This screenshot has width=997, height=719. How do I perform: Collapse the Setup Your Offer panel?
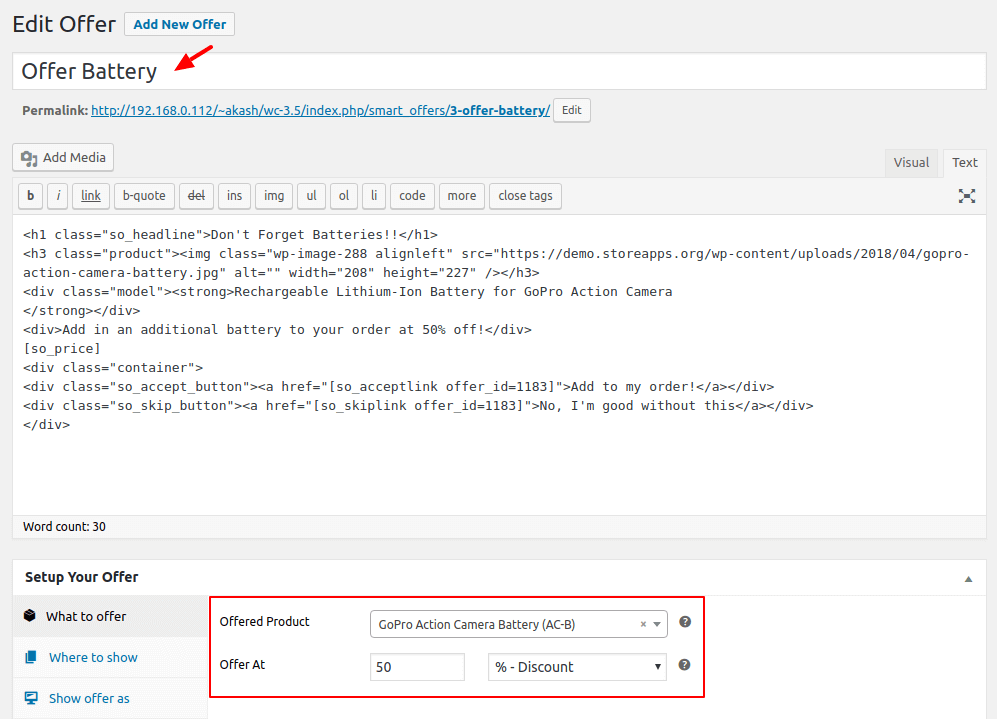pyautogui.click(x=968, y=579)
